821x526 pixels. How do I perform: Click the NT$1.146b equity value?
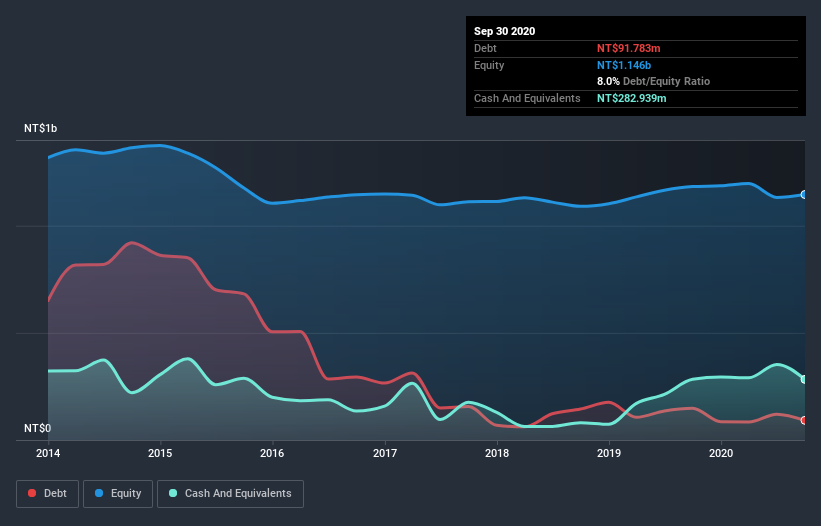[x=624, y=65]
